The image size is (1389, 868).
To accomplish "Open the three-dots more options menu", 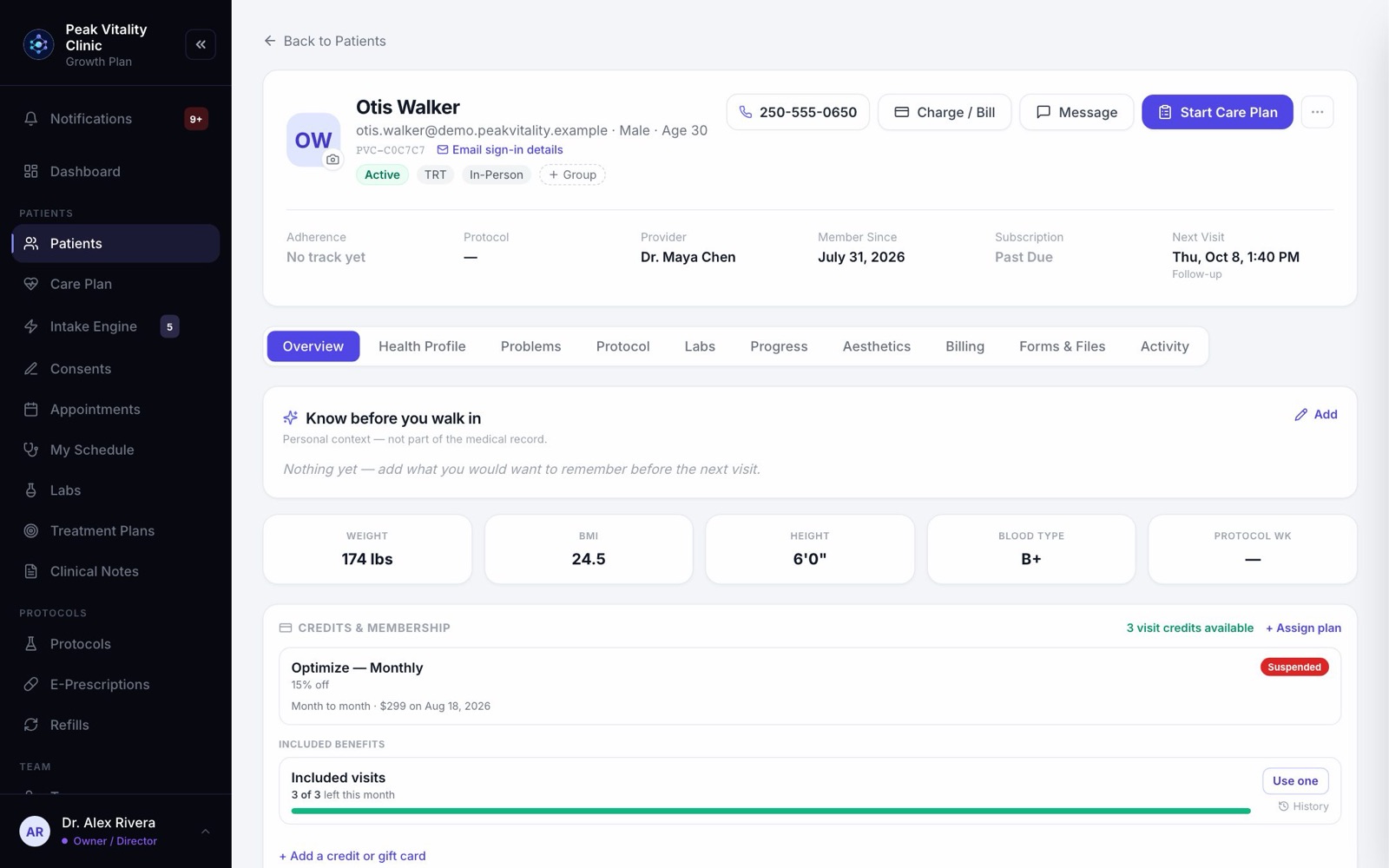I will [1317, 112].
